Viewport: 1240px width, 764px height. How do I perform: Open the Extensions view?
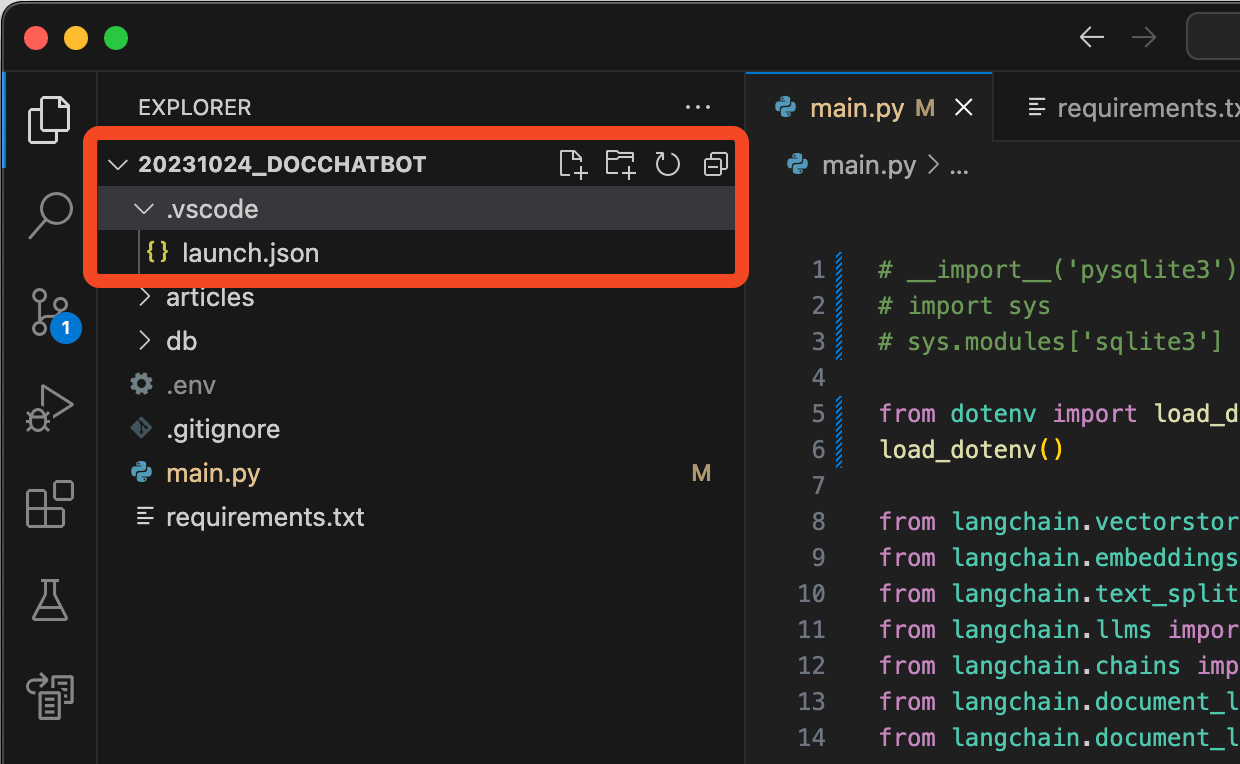pos(49,504)
